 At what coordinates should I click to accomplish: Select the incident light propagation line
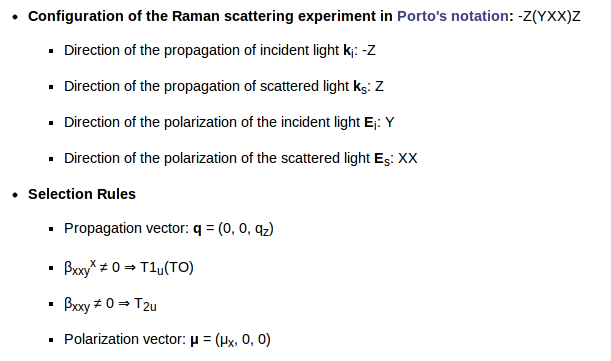pos(220,51)
